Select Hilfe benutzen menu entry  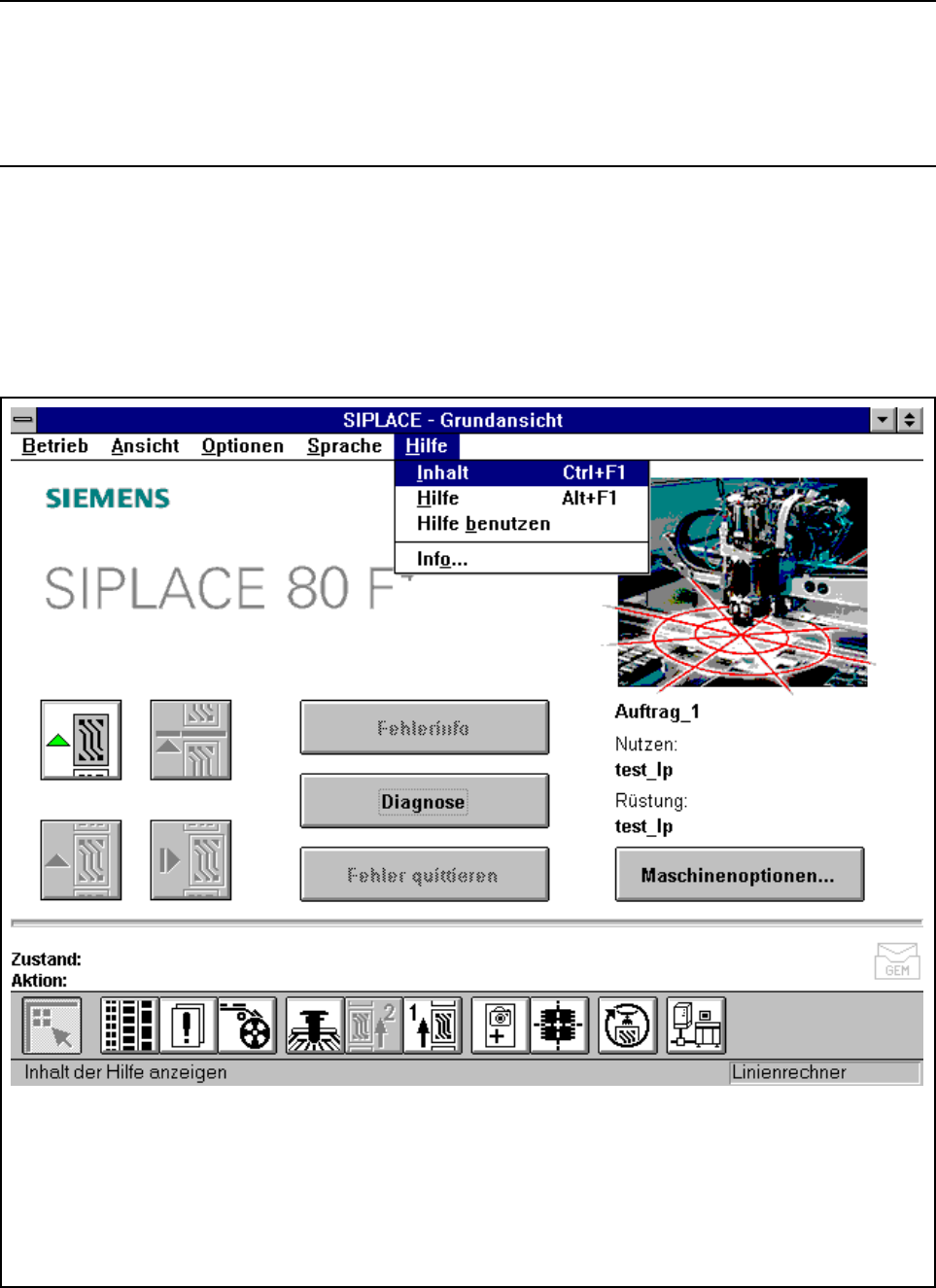(522, 524)
